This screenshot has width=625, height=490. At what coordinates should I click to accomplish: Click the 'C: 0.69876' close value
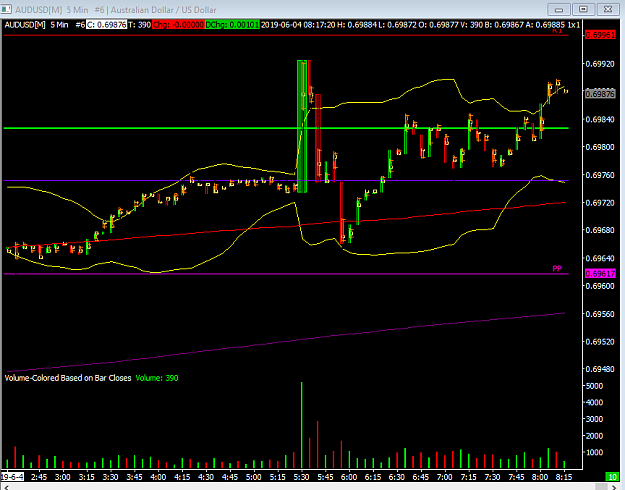pos(106,25)
